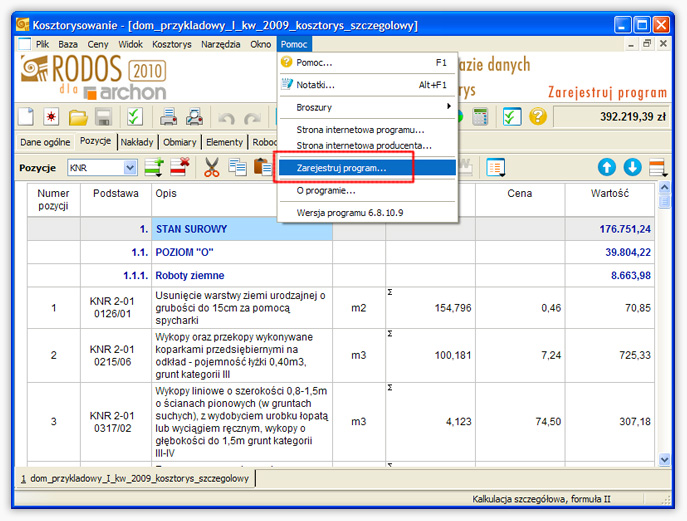Switch to Dane ogólne tab
Viewport: 687px width, 521px height.
tap(45, 142)
